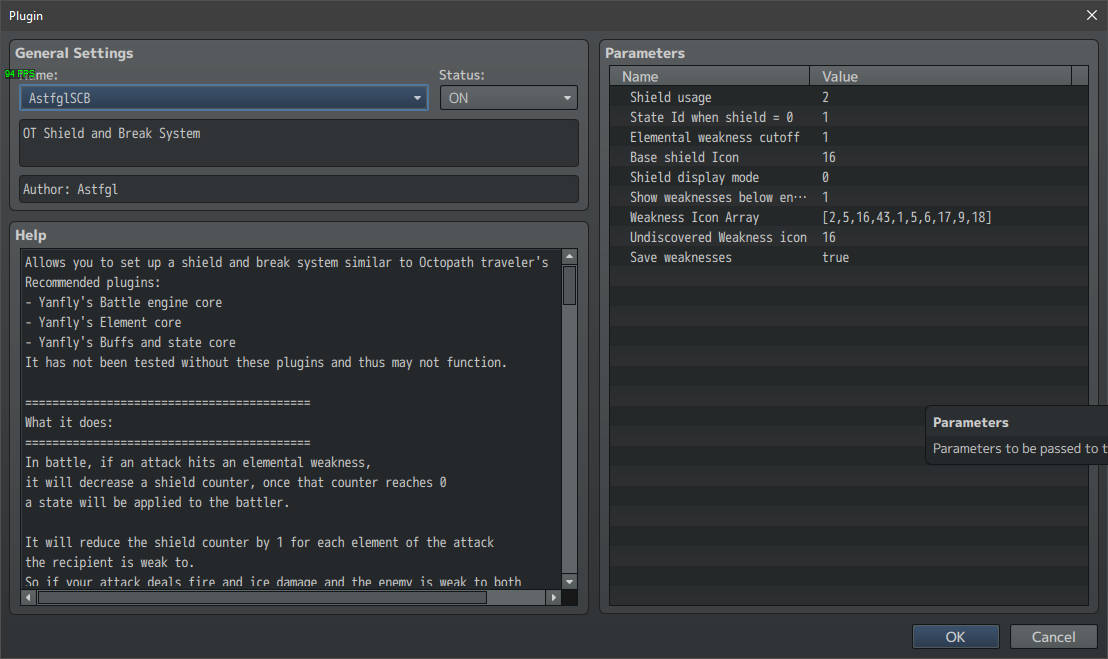Open the plugin Name dropdown AstfglSCB
This screenshot has height=659, width=1108.
tap(223, 98)
